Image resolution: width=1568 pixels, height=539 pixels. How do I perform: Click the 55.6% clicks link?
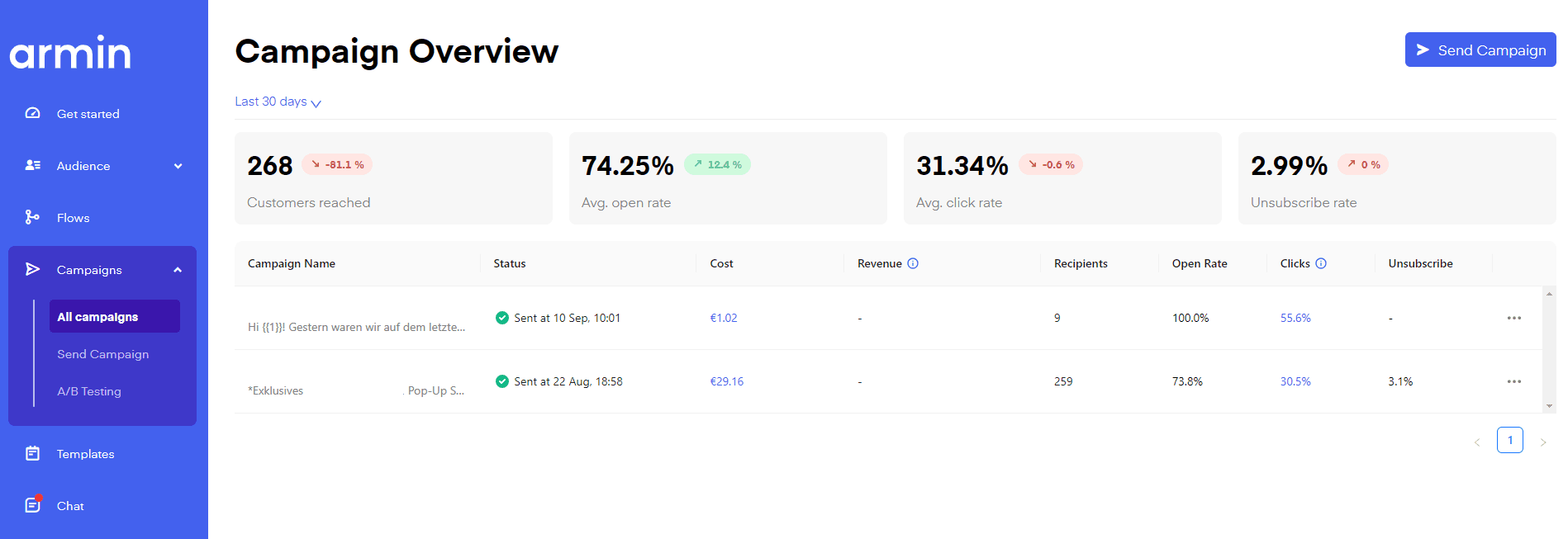click(1295, 318)
